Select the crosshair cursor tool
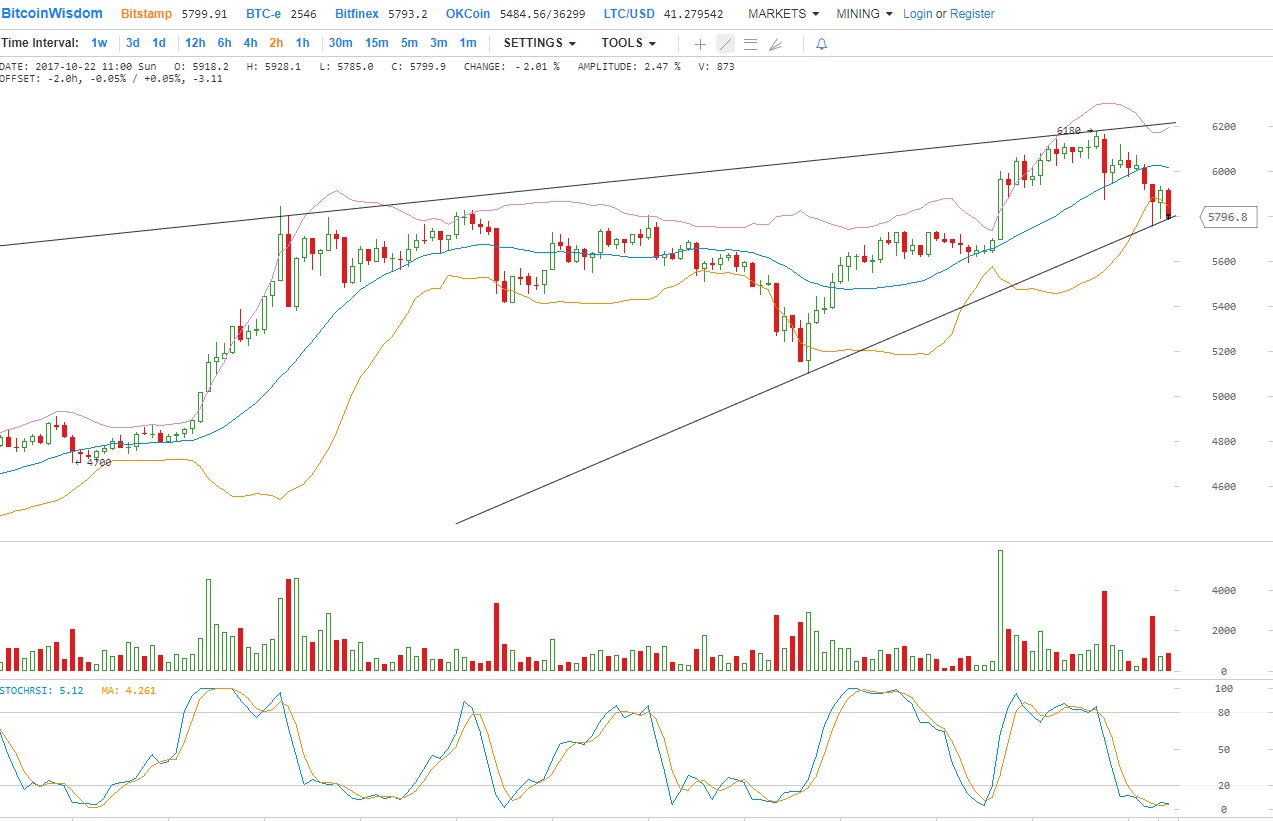The image size is (1273, 821). (700, 44)
